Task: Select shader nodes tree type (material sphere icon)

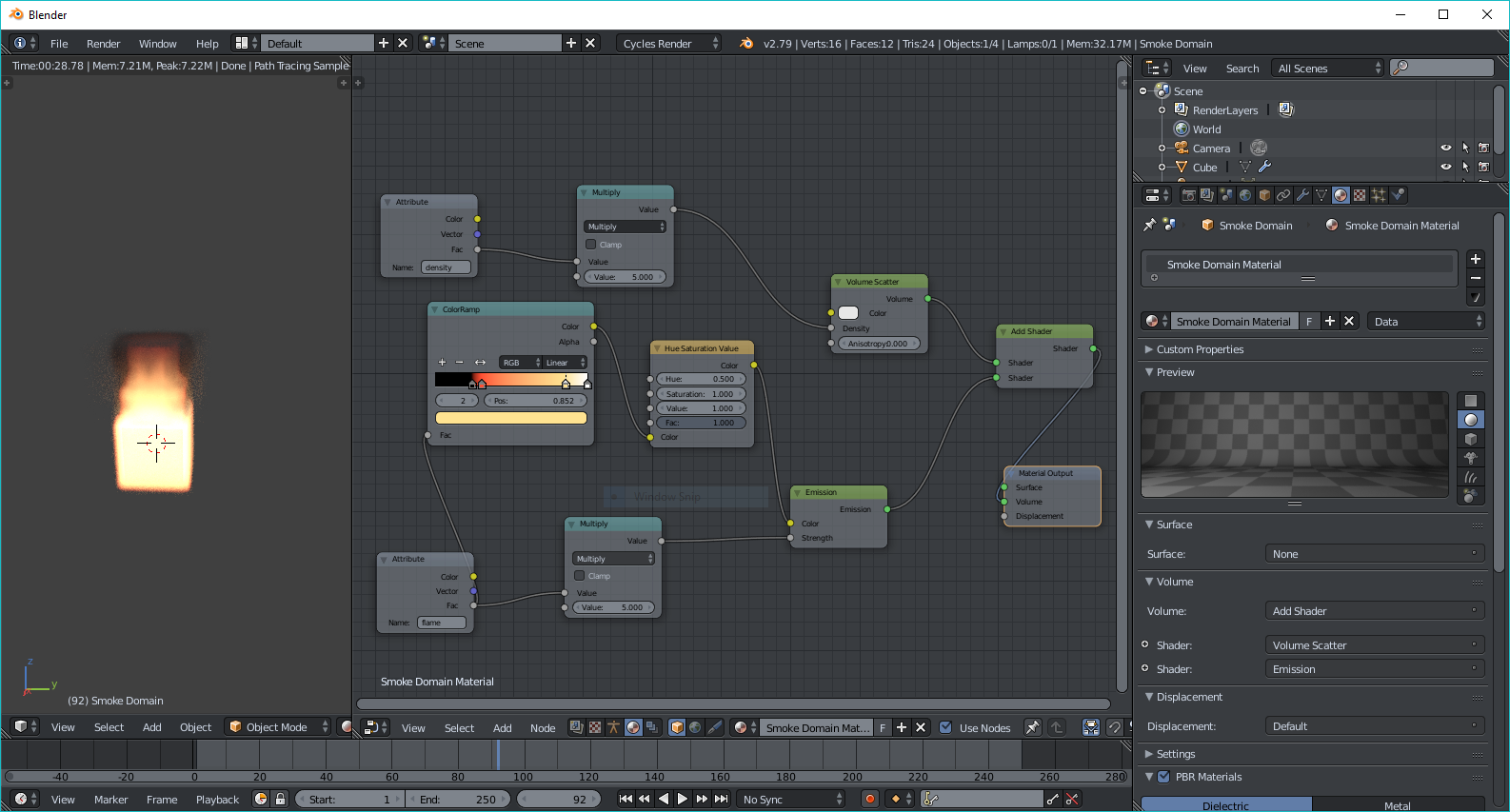Action: 633,727
